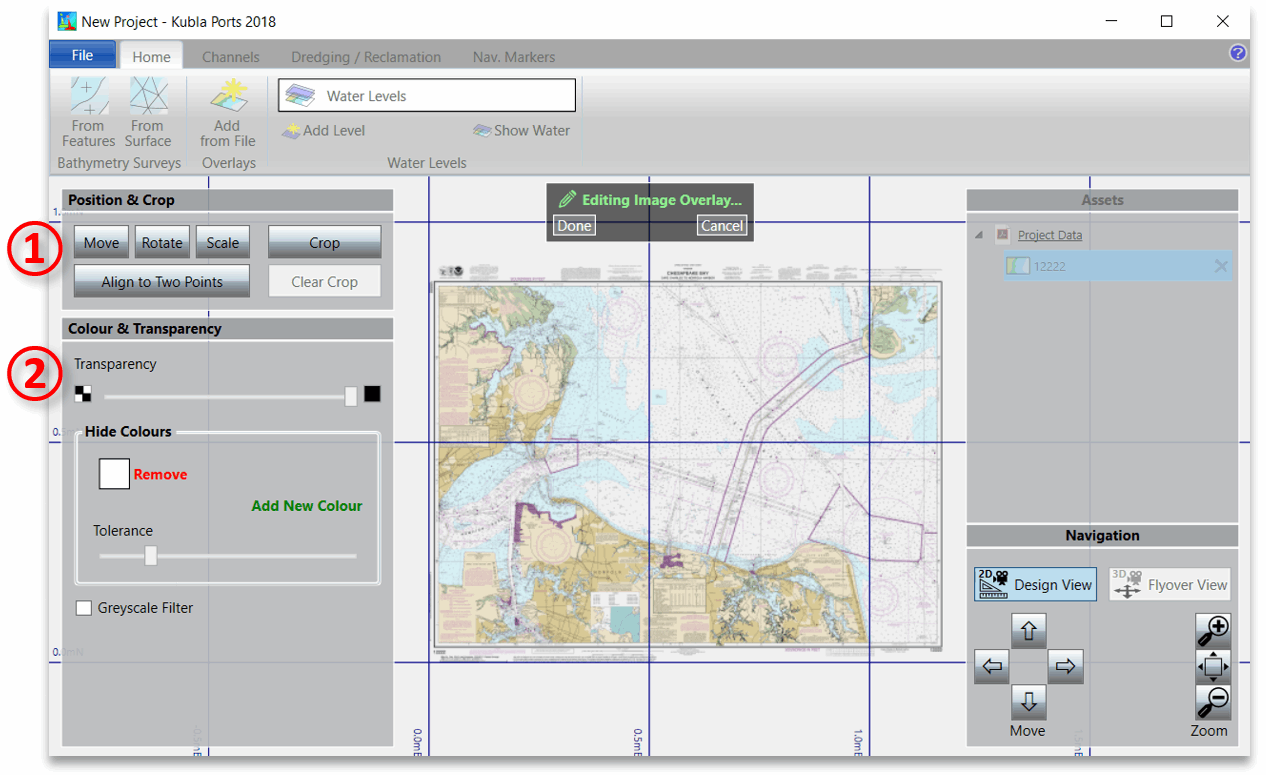Click the Rotate button
Viewport: 1266px width, 775px height.
click(162, 242)
